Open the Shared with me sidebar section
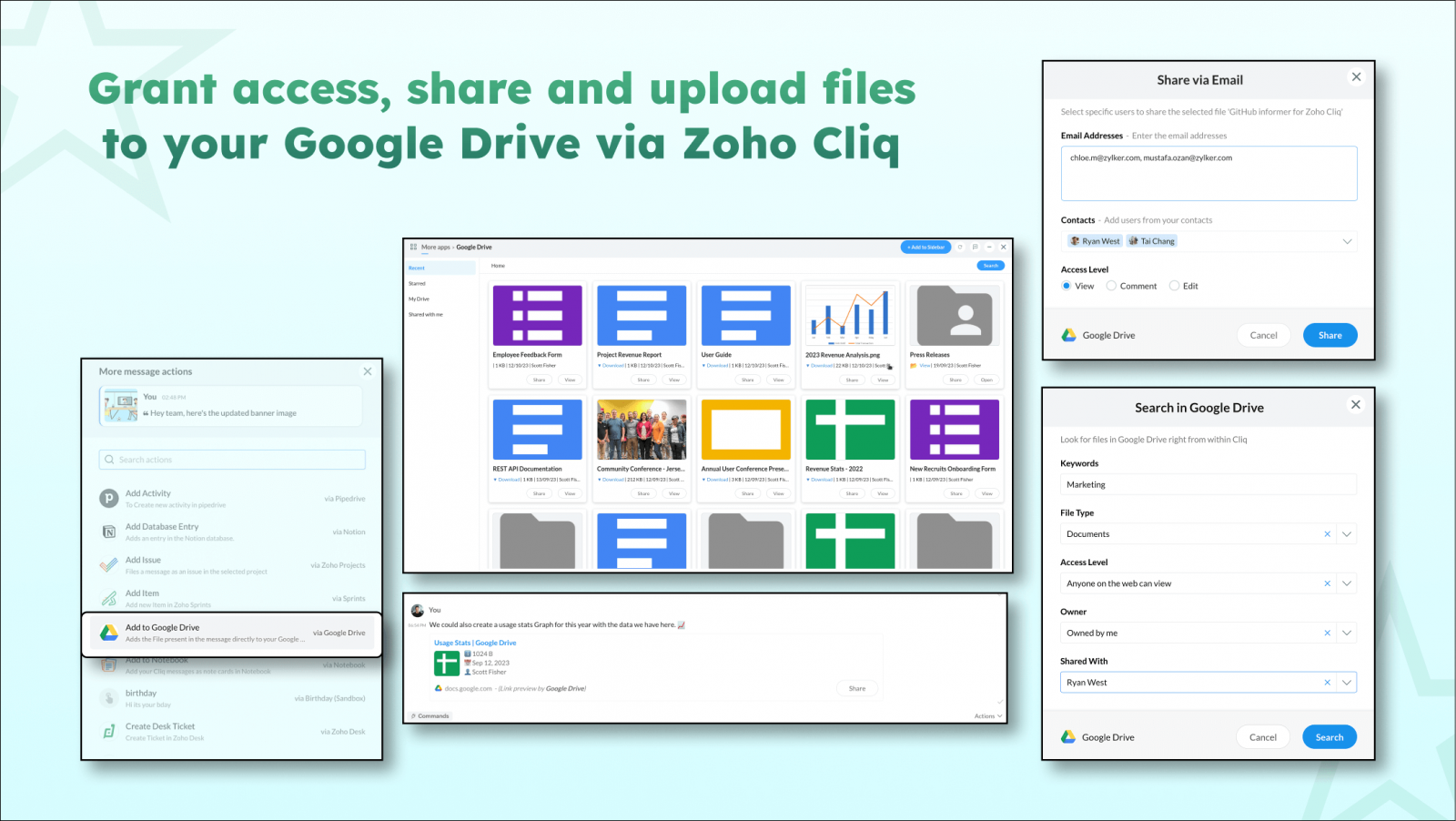1456x821 pixels. tap(426, 314)
